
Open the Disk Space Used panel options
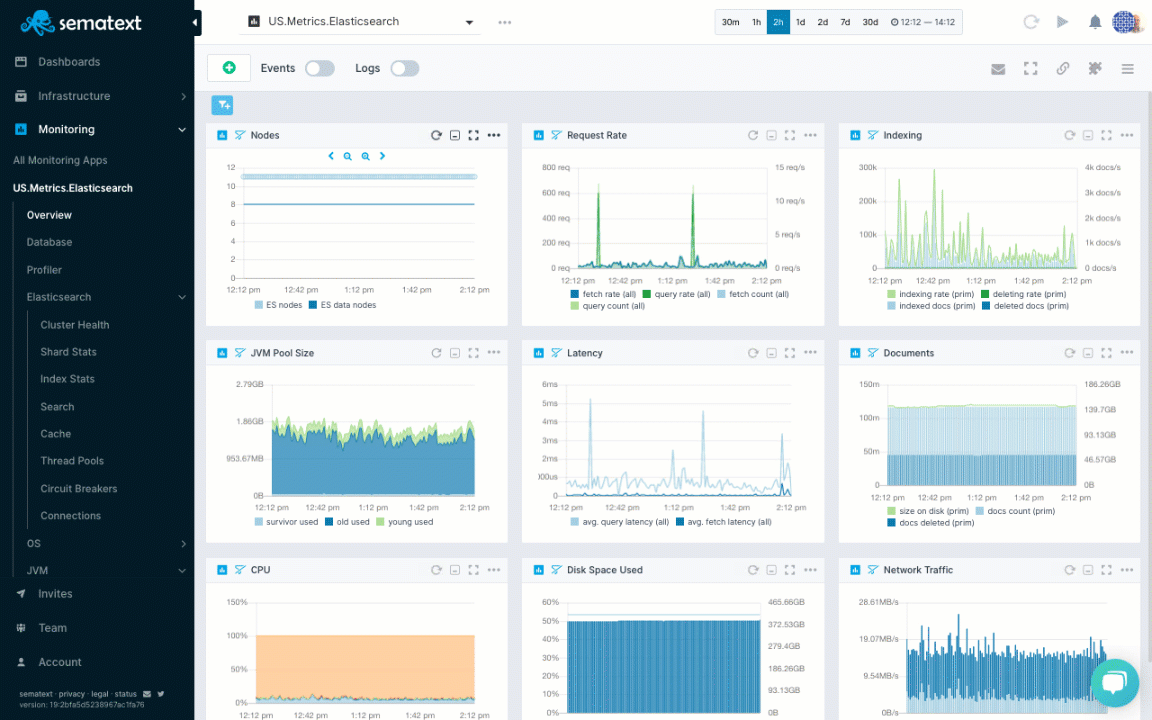(x=810, y=569)
